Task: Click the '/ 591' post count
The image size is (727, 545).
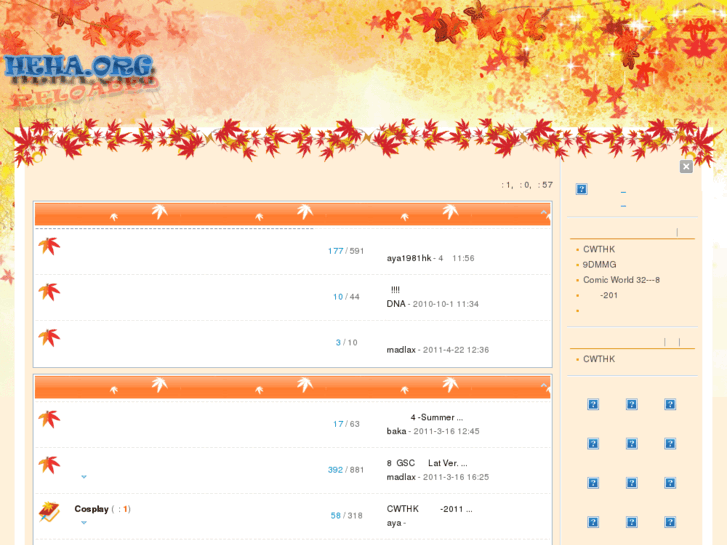Action: point(355,251)
